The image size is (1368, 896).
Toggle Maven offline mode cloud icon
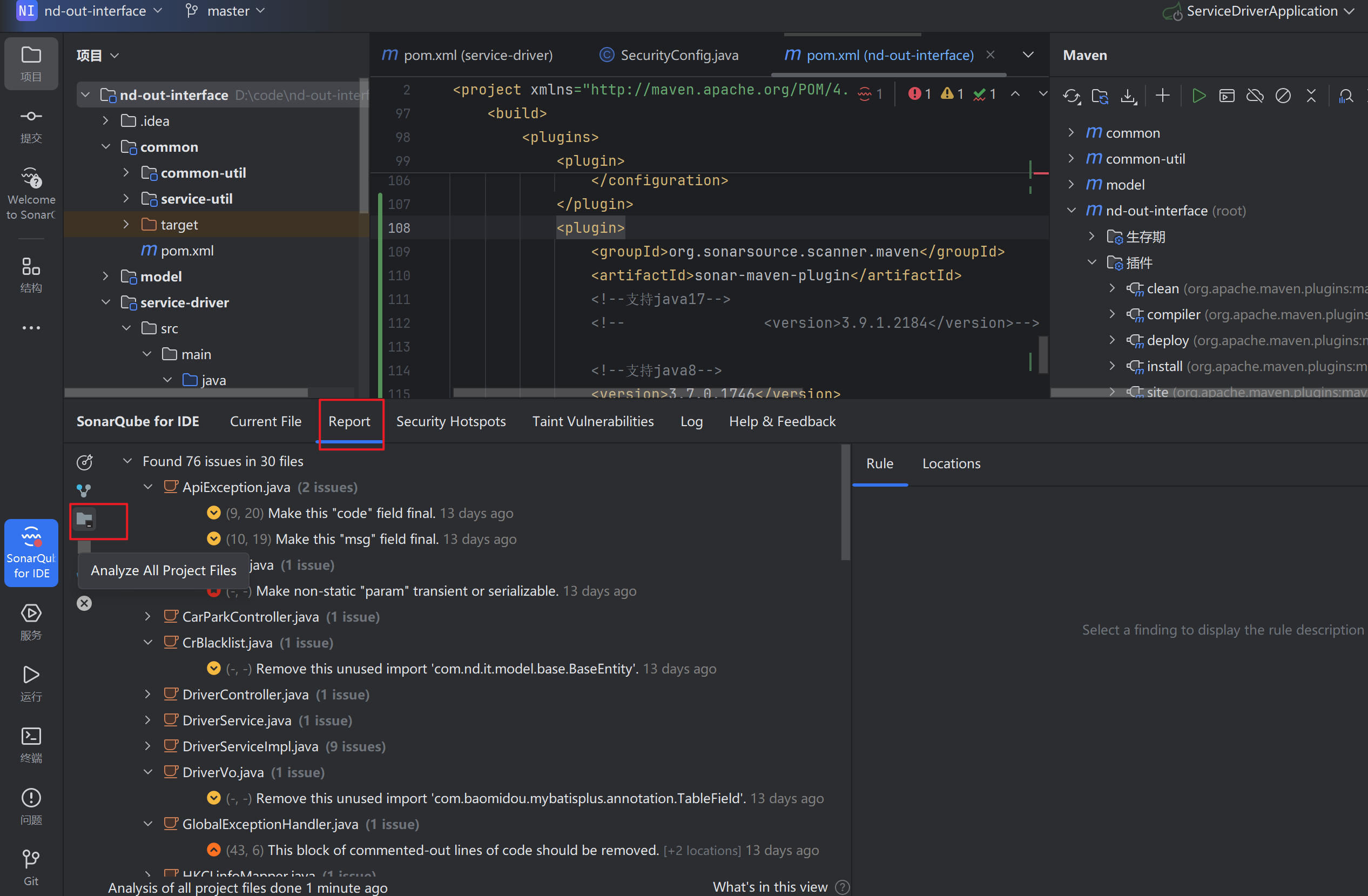[x=1255, y=96]
